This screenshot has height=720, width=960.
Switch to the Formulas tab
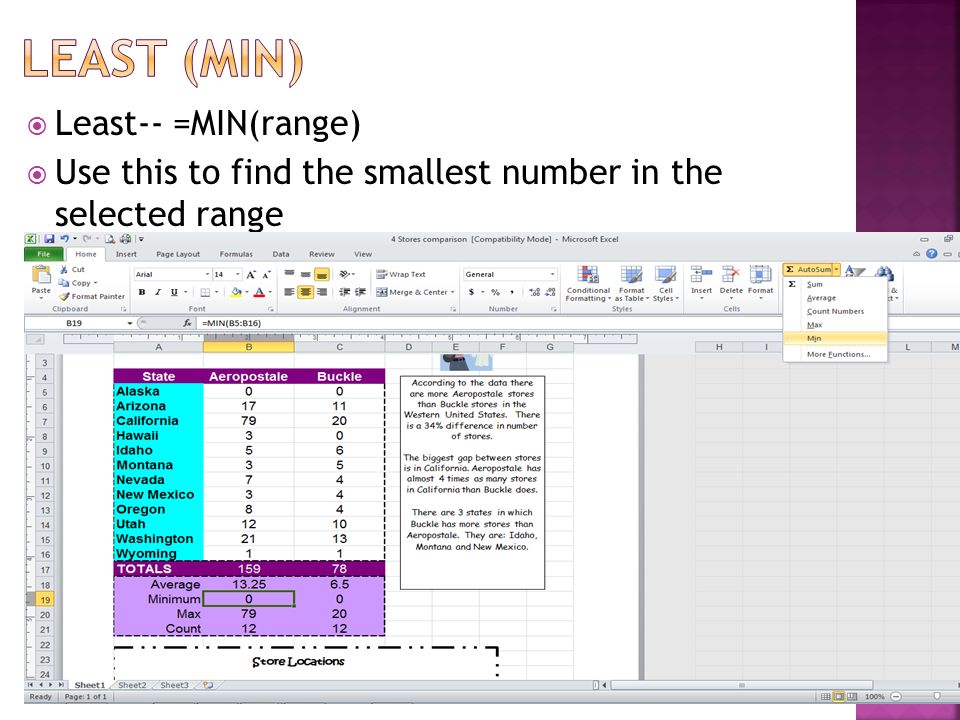(x=236, y=254)
